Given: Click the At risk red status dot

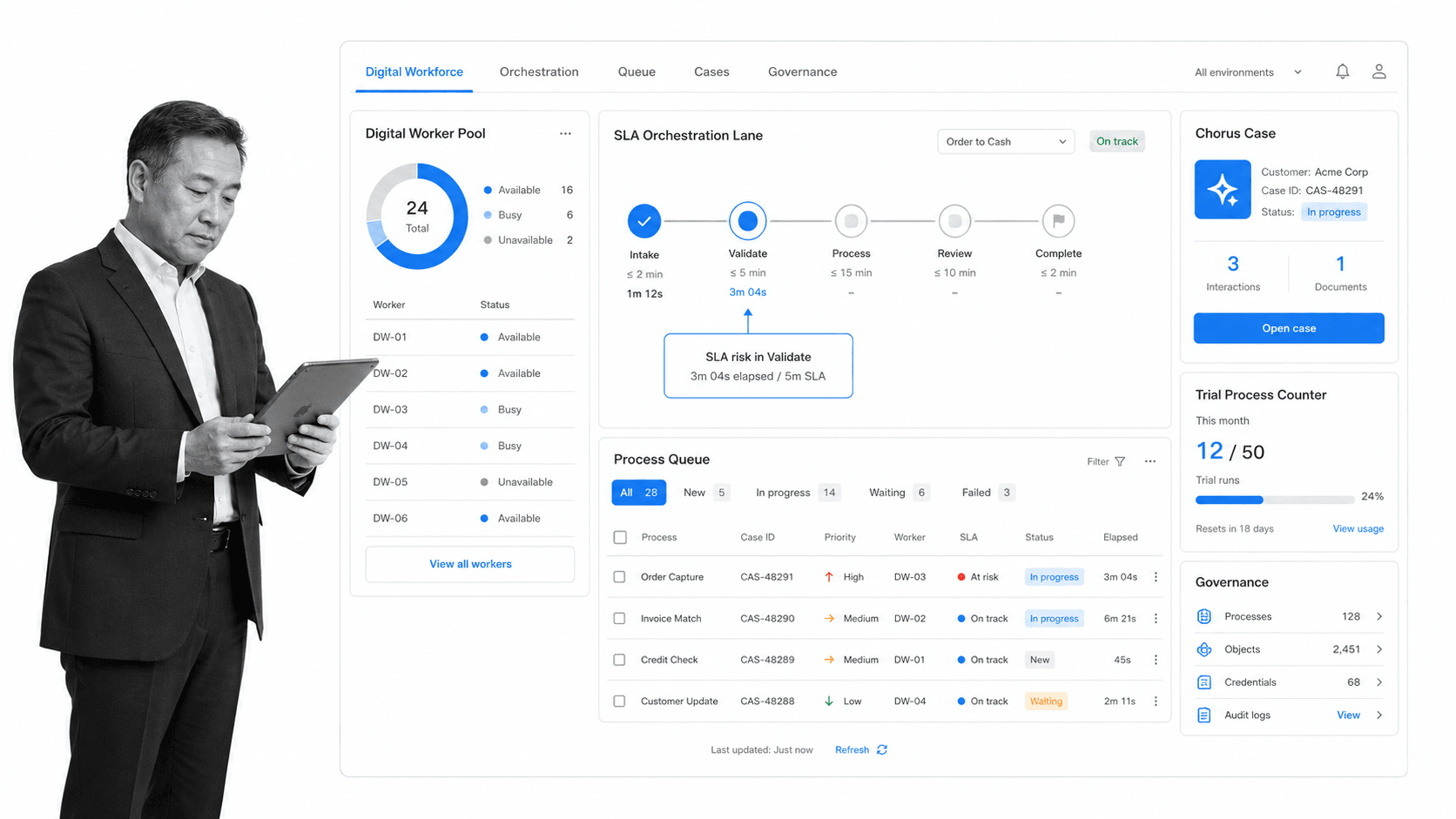Looking at the screenshot, I should click(961, 577).
